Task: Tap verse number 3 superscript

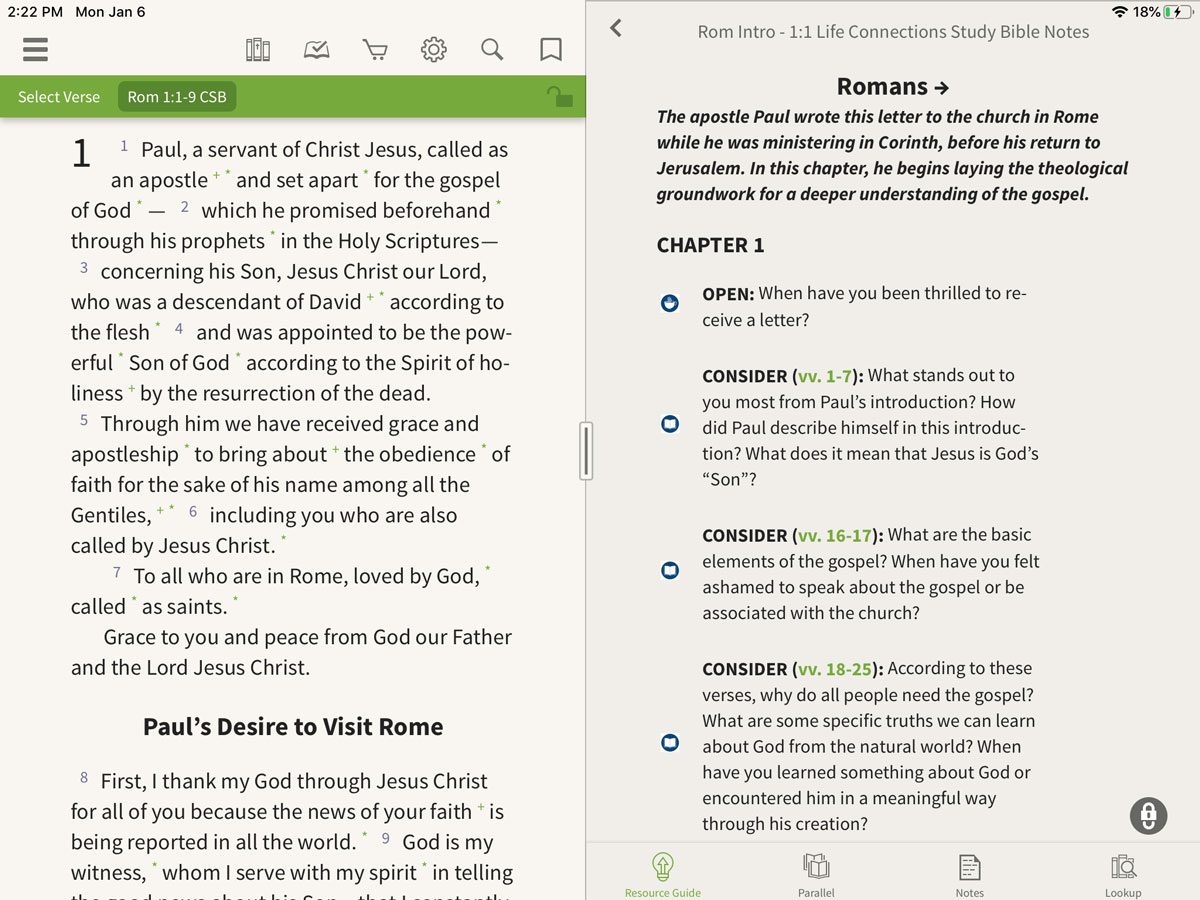Action: coord(84,268)
